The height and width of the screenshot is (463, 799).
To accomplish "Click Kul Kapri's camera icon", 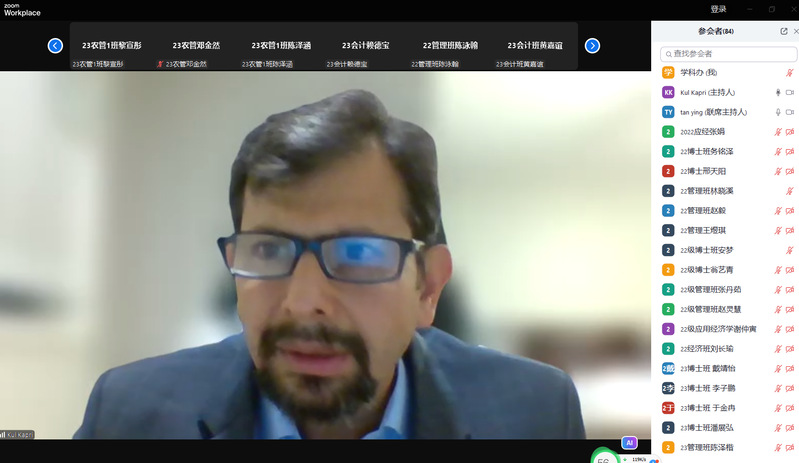I will [789, 92].
